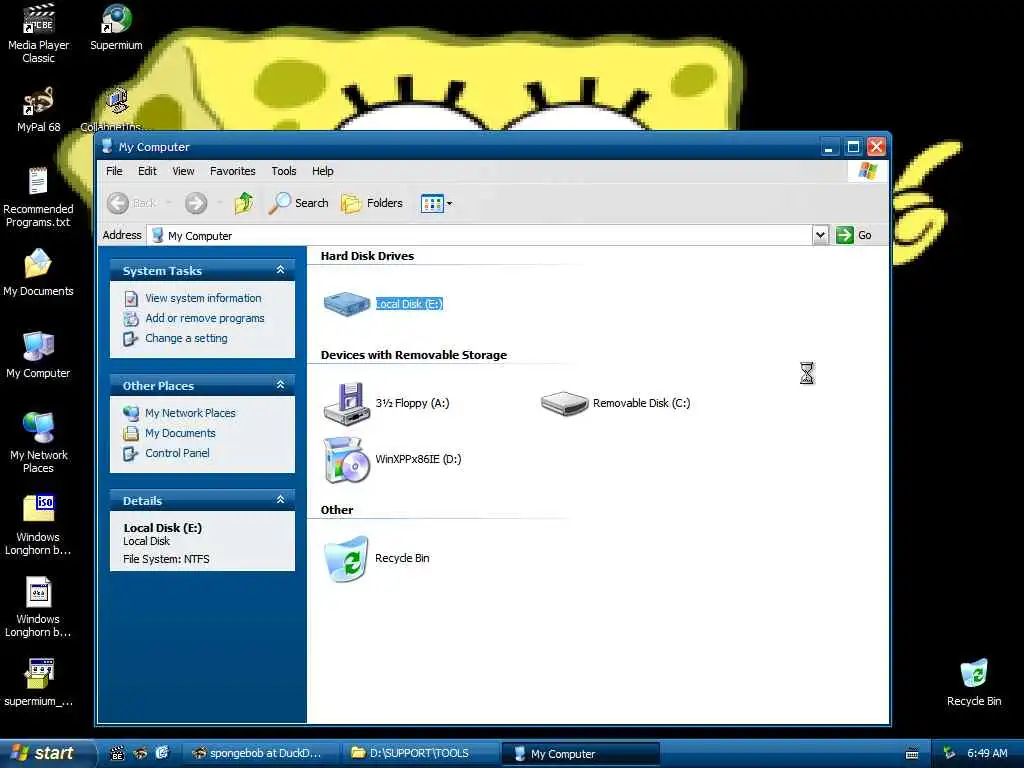Switch to spongebob at DuckDuckGo taskbar button

click(x=259, y=754)
